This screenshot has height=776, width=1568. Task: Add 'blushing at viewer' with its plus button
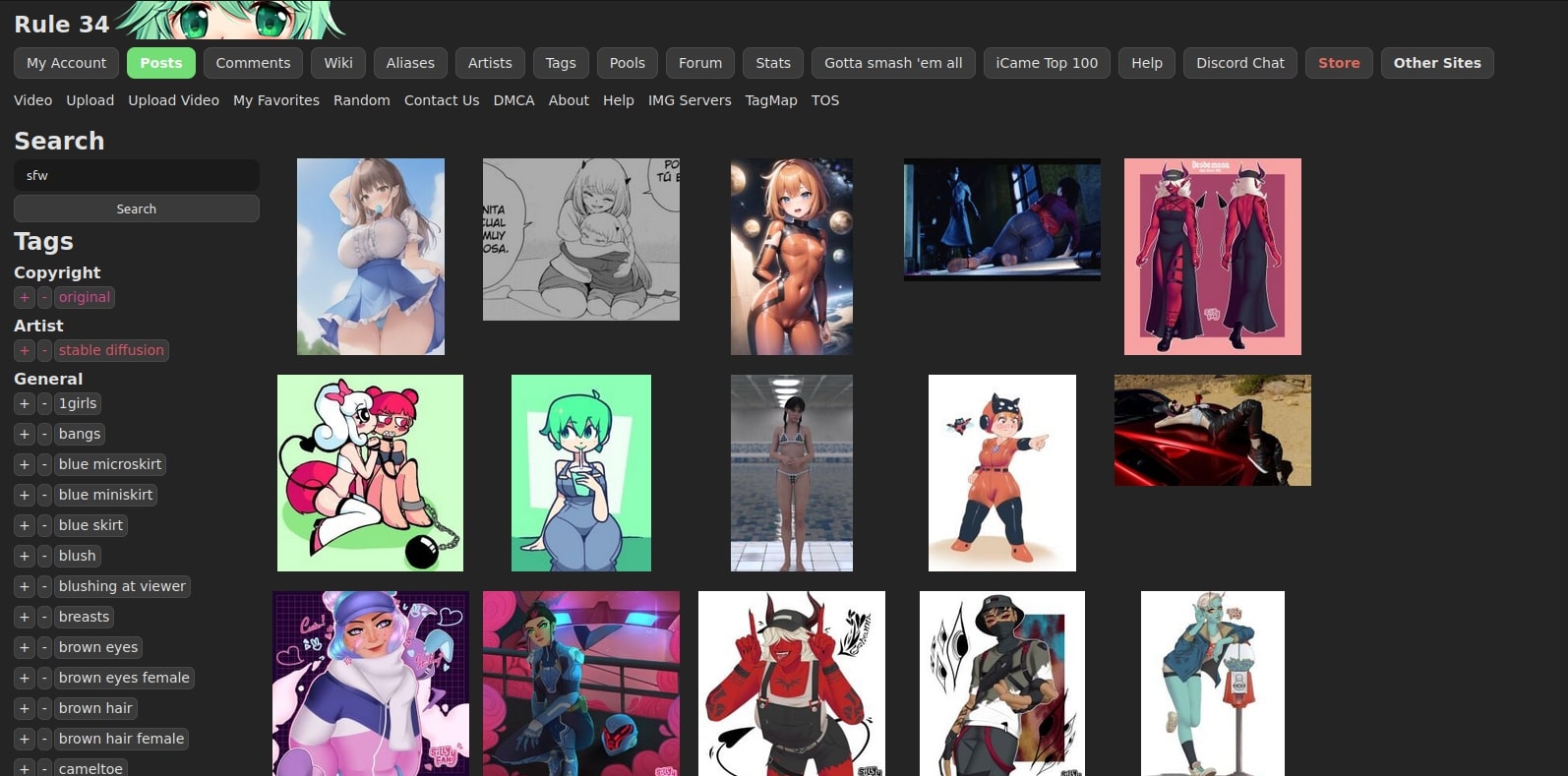[x=25, y=586]
